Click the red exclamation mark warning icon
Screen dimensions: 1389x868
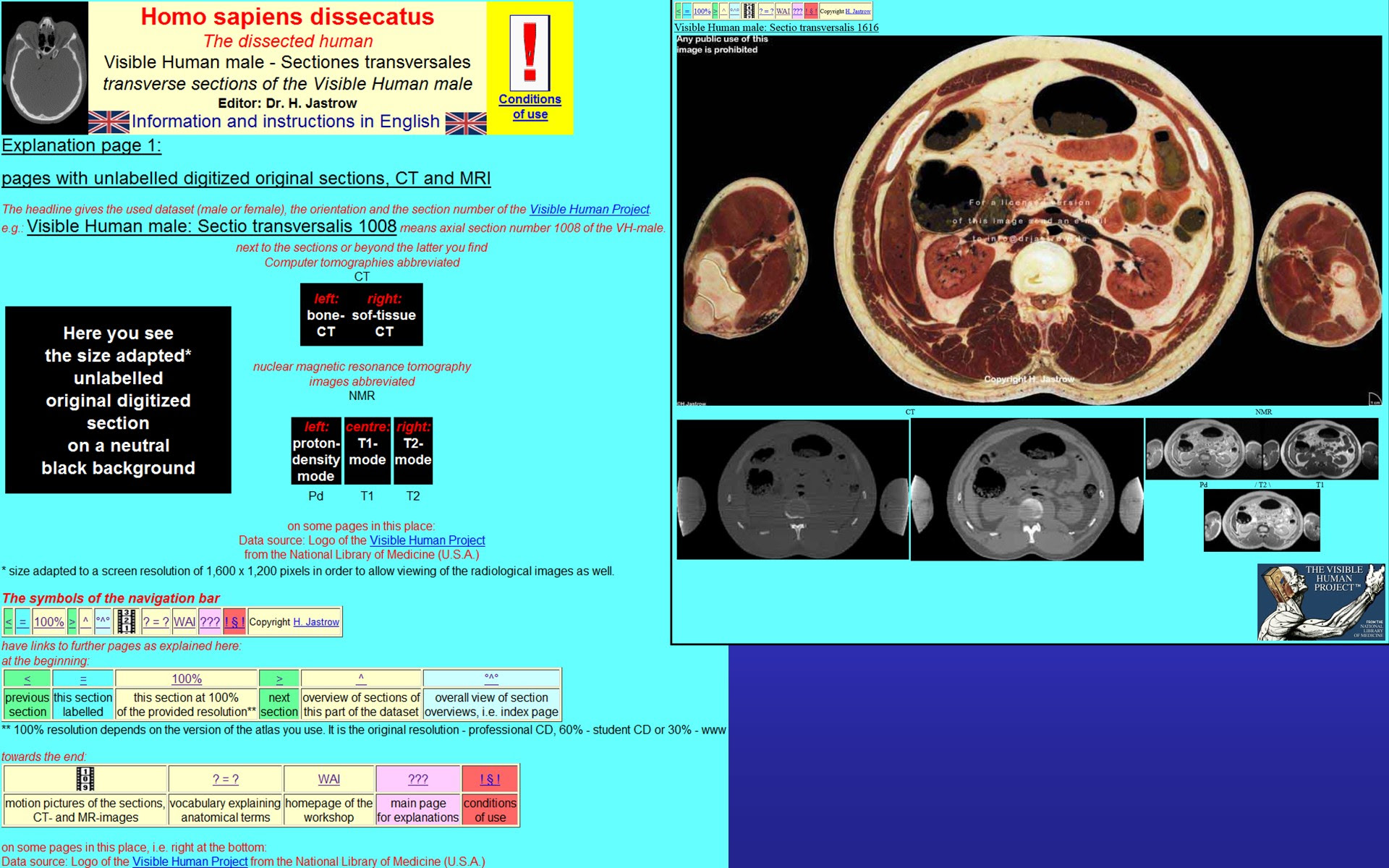(530, 52)
